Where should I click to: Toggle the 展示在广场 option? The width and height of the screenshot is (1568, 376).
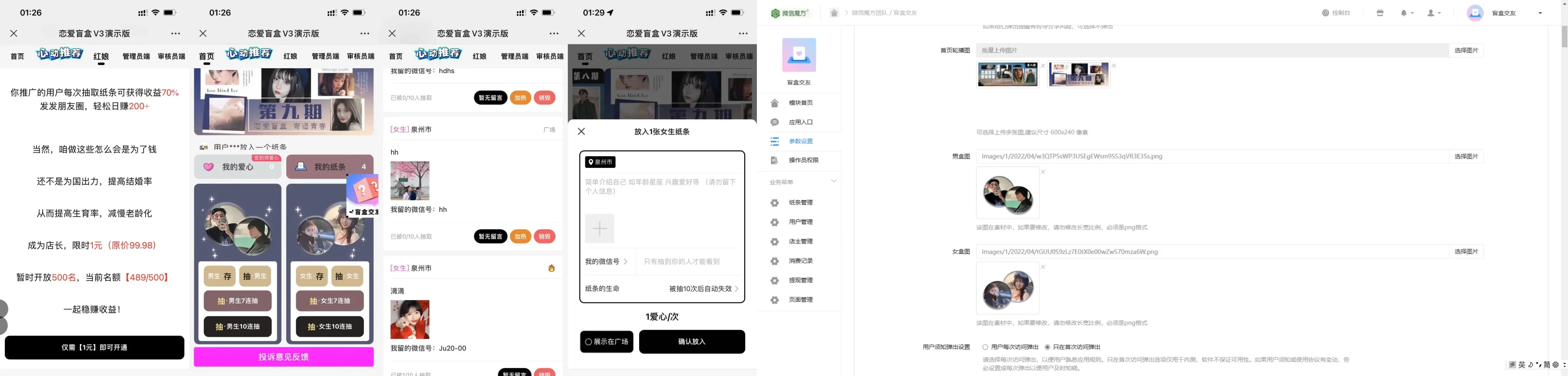click(x=606, y=342)
